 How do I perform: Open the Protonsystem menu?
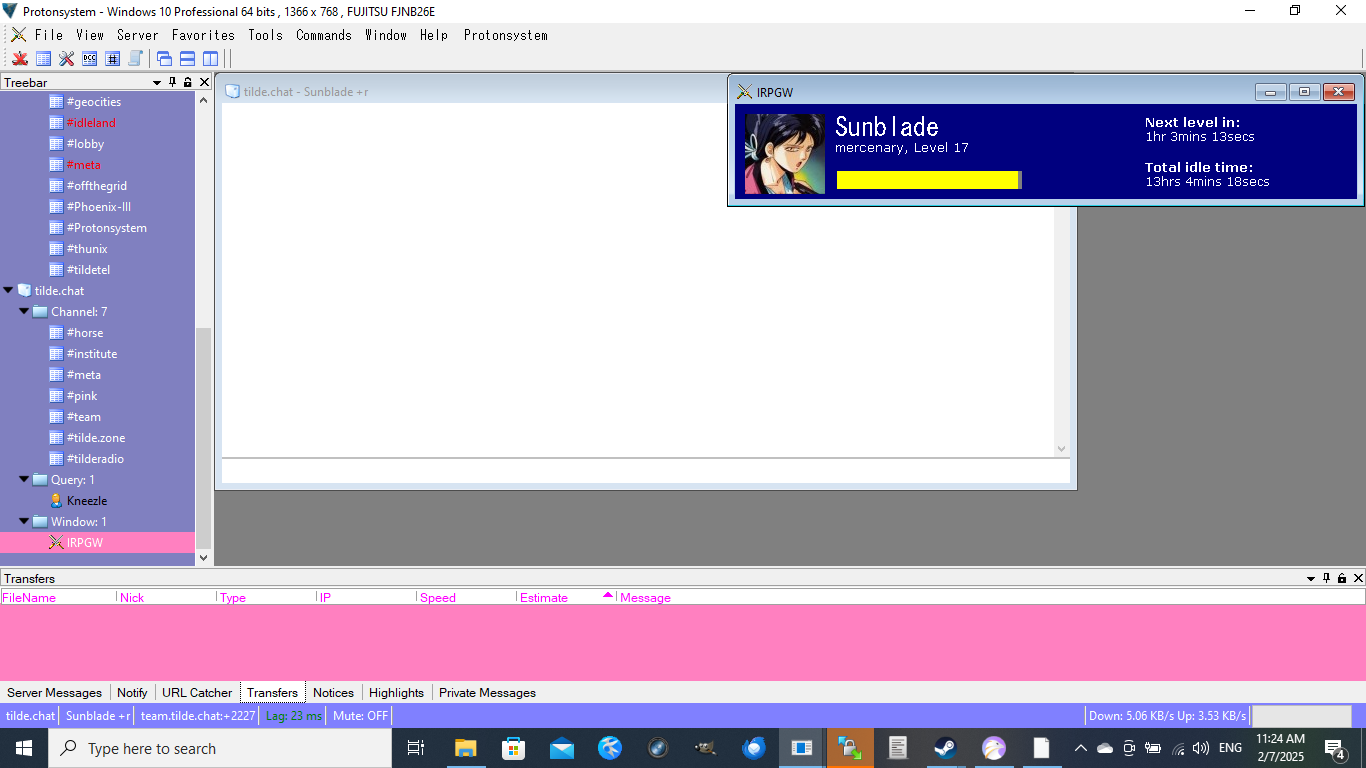point(506,35)
